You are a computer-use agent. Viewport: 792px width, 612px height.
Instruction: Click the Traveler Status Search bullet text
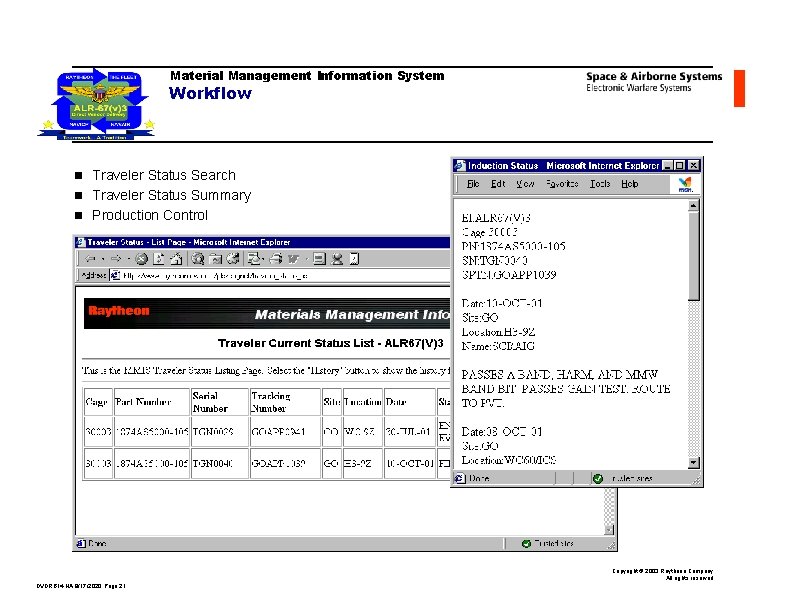tap(164, 175)
